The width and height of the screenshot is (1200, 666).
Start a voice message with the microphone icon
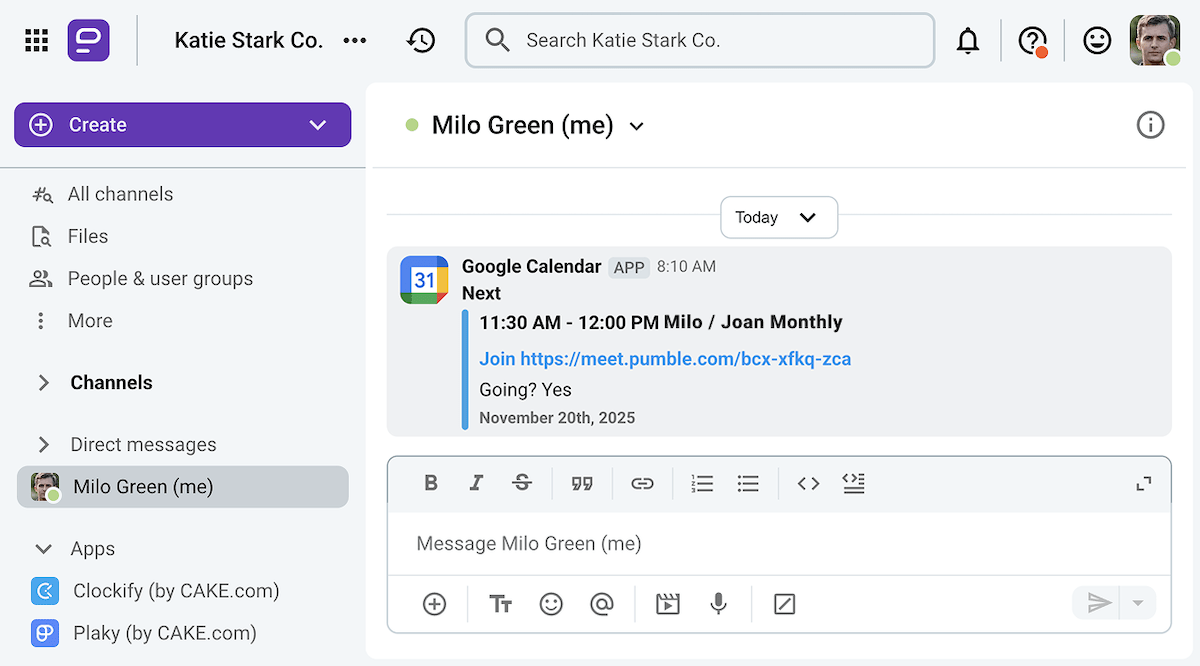[x=718, y=604]
